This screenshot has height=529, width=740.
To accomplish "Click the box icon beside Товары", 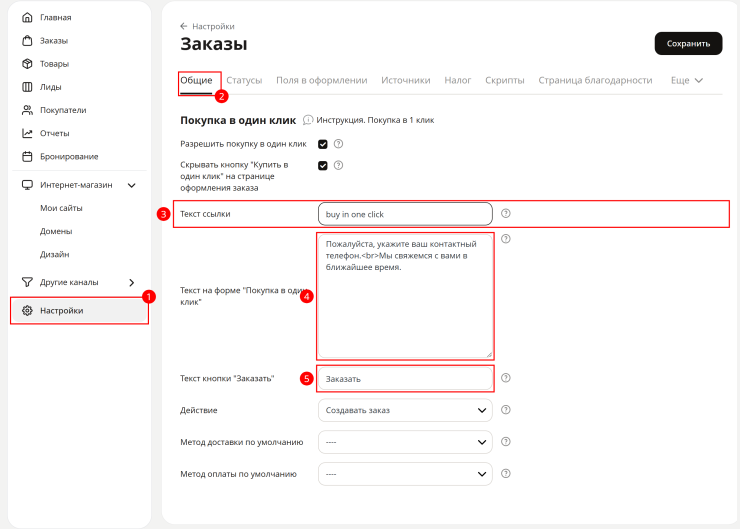I will 27,64.
